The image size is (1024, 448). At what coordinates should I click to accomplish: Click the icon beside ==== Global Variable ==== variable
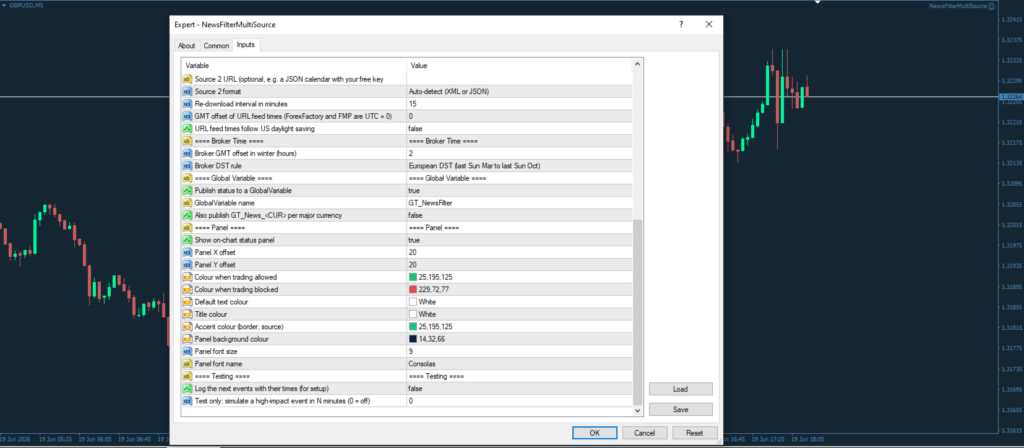(x=187, y=178)
